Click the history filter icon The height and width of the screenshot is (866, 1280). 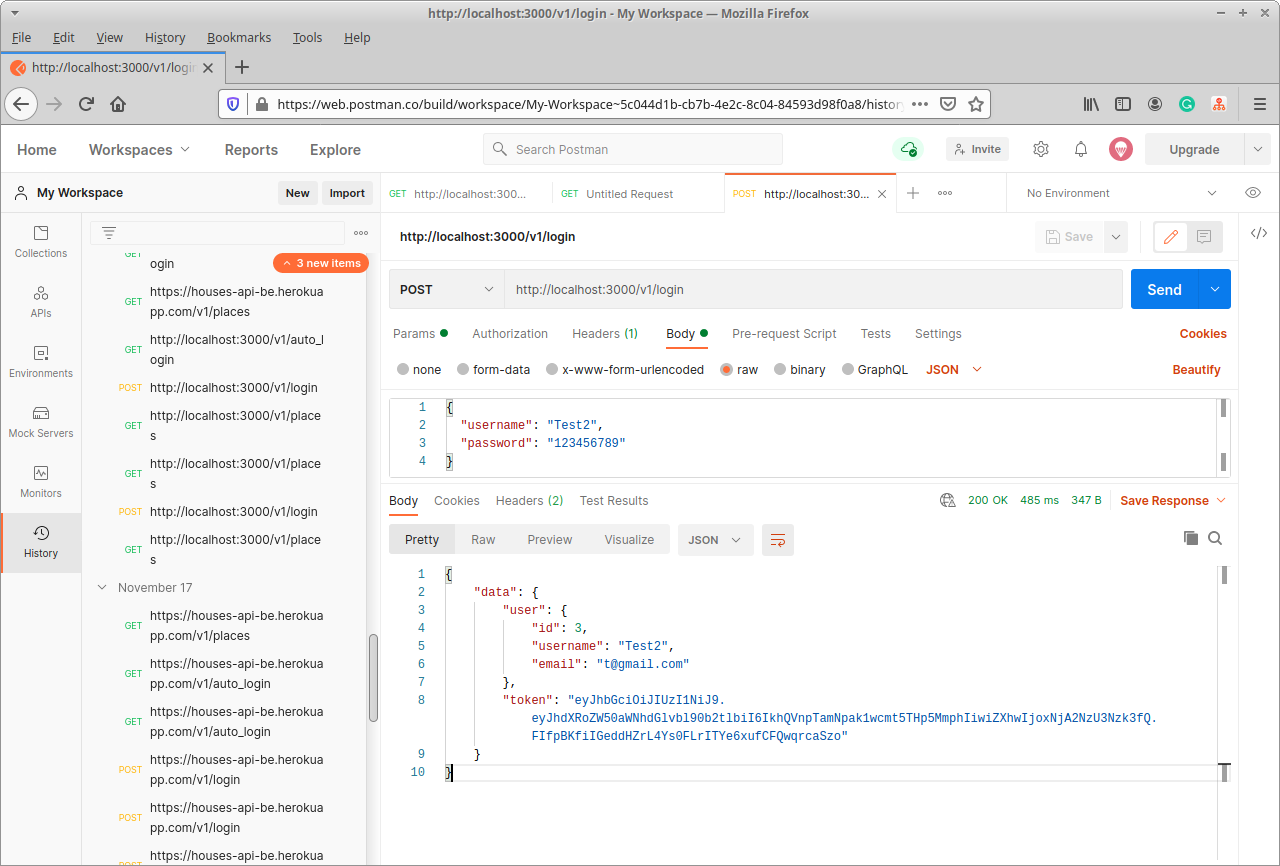[109, 233]
